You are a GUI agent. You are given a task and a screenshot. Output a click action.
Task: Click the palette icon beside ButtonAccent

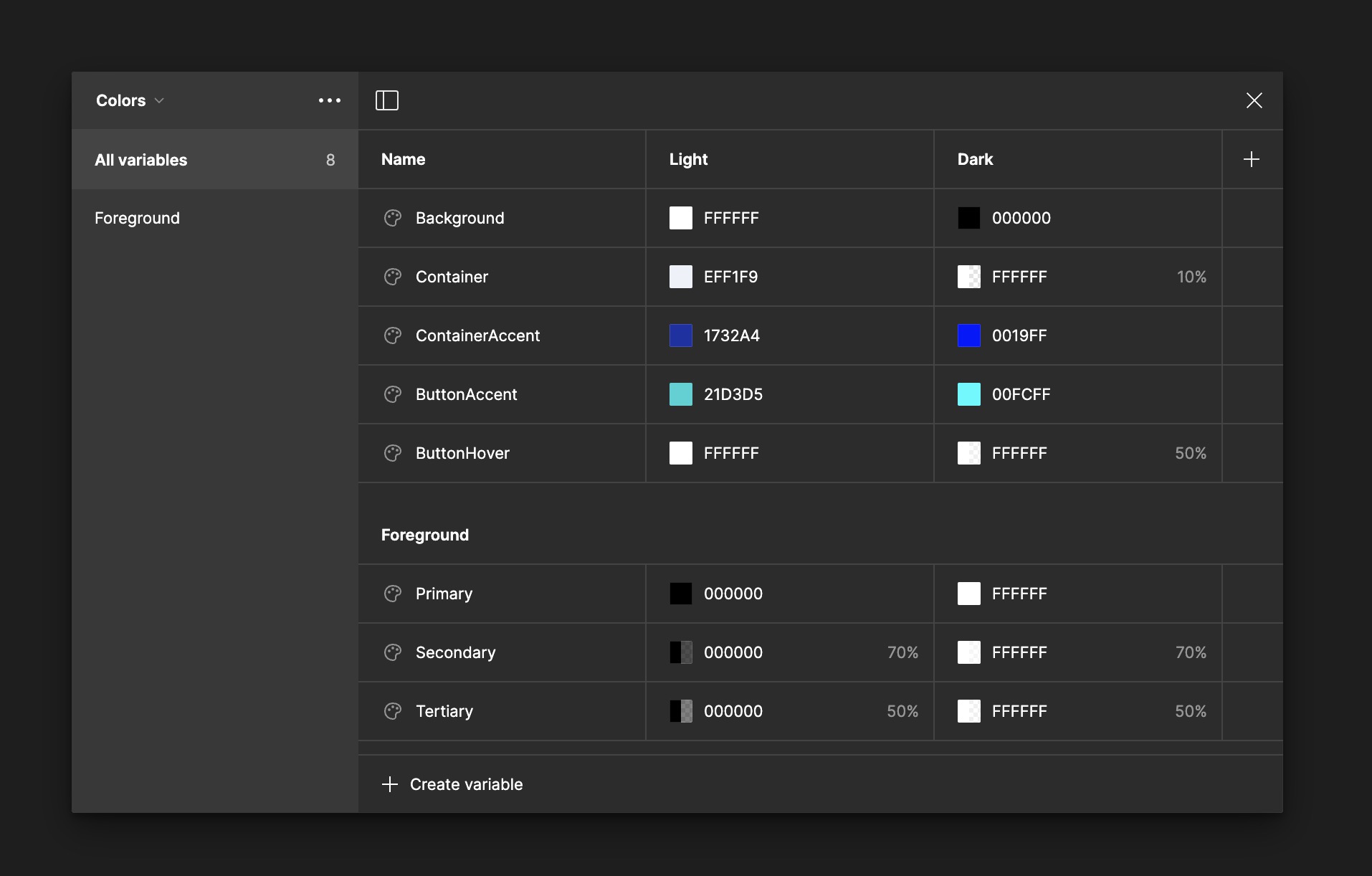coord(394,394)
